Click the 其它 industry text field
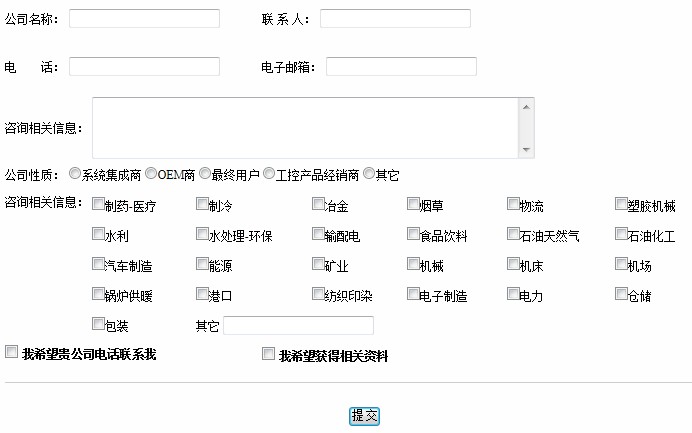 [298, 325]
